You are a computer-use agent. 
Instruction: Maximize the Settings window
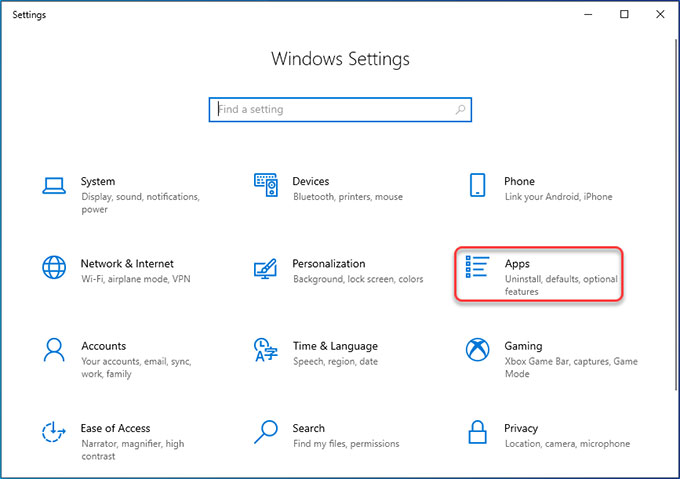pyautogui.click(x=624, y=14)
